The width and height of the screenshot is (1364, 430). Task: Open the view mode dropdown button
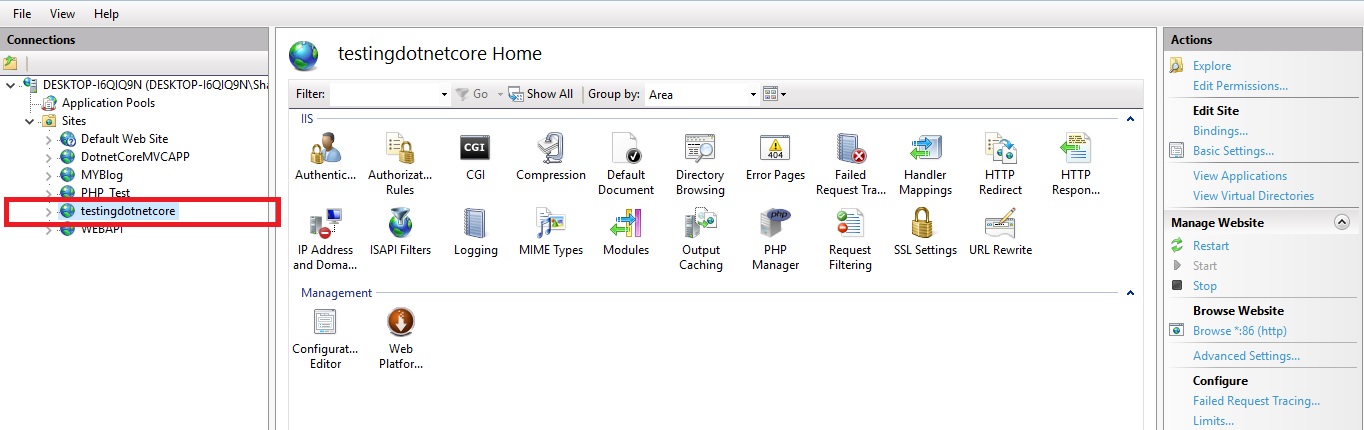774,94
